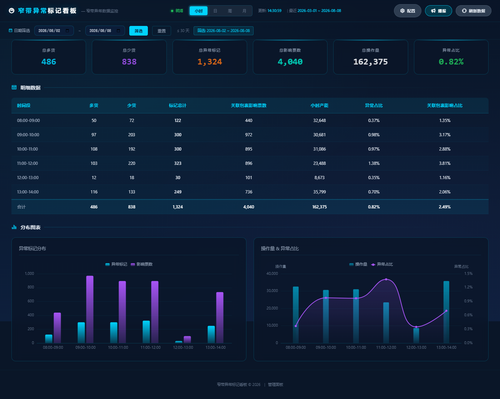Click the table percentage 3.81%
Screen dimensions: 500x399
click(x=445, y=163)
